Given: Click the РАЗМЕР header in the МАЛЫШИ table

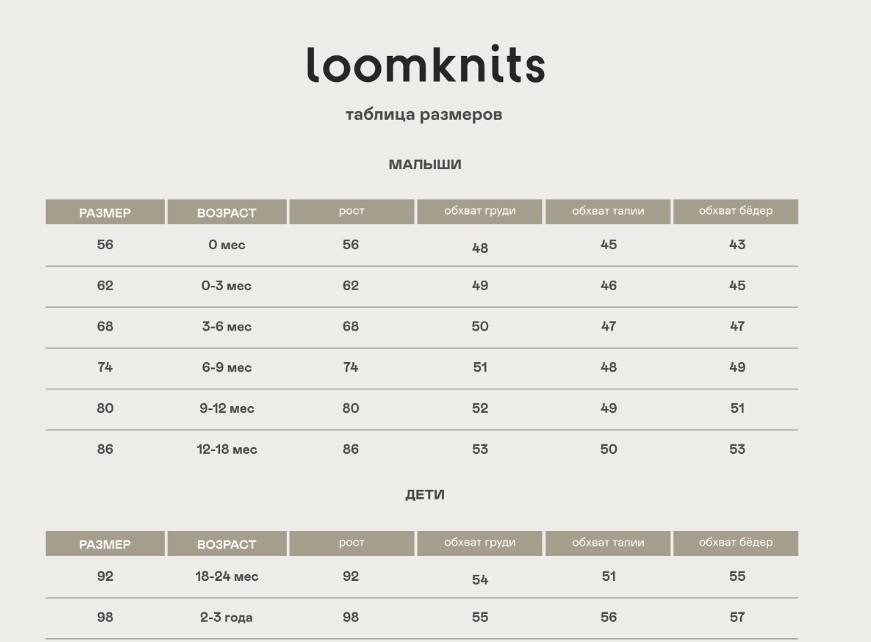Looking at the screenshot, I should click(105, 212).
